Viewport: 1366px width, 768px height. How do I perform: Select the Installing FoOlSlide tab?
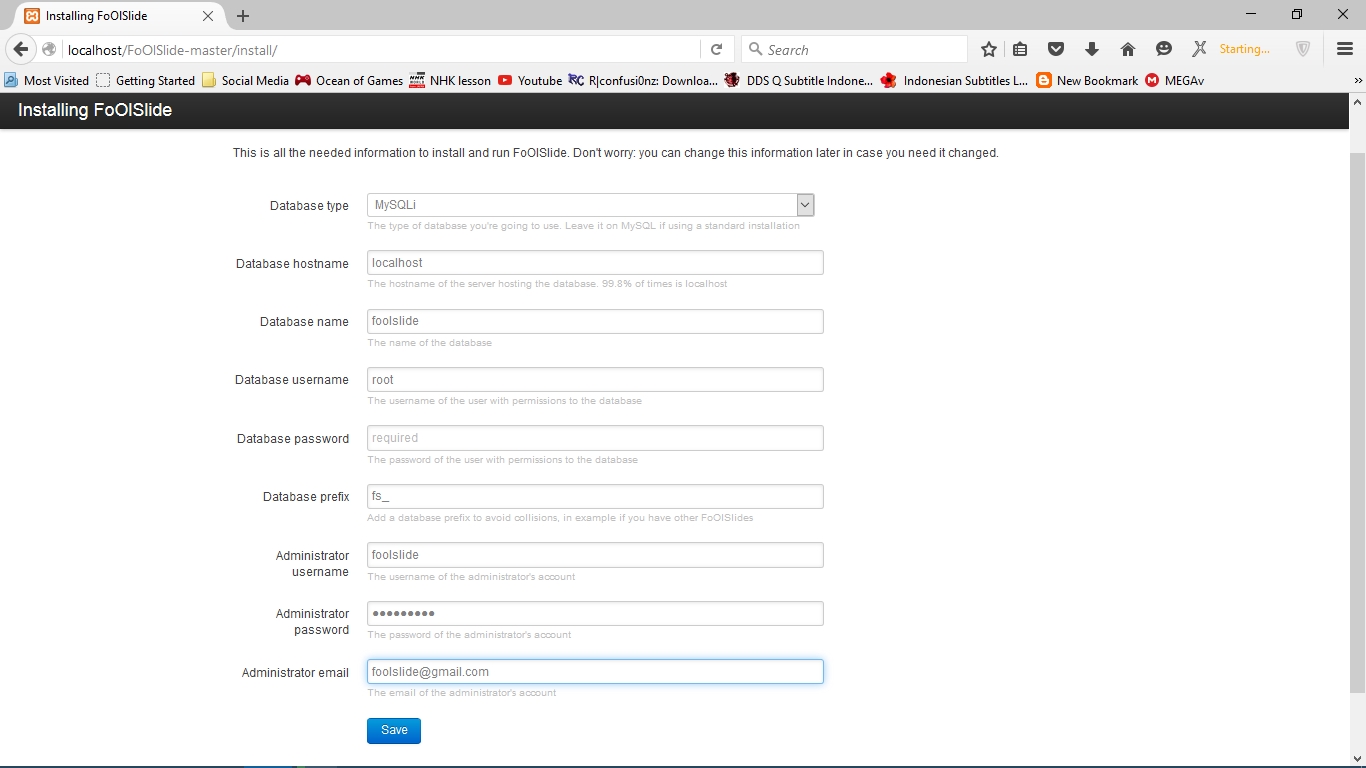pos(120,16)
